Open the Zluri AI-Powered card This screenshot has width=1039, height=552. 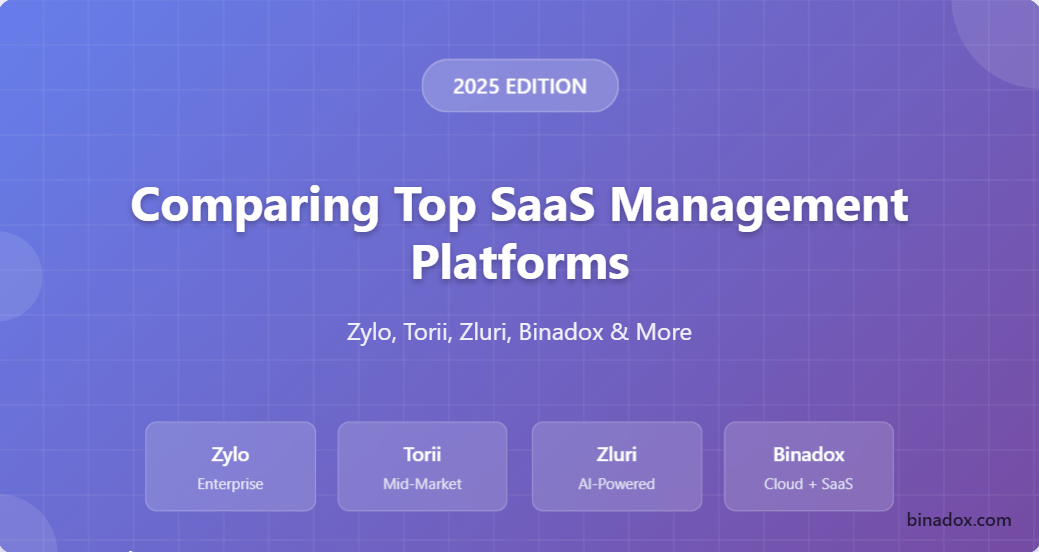616,467
